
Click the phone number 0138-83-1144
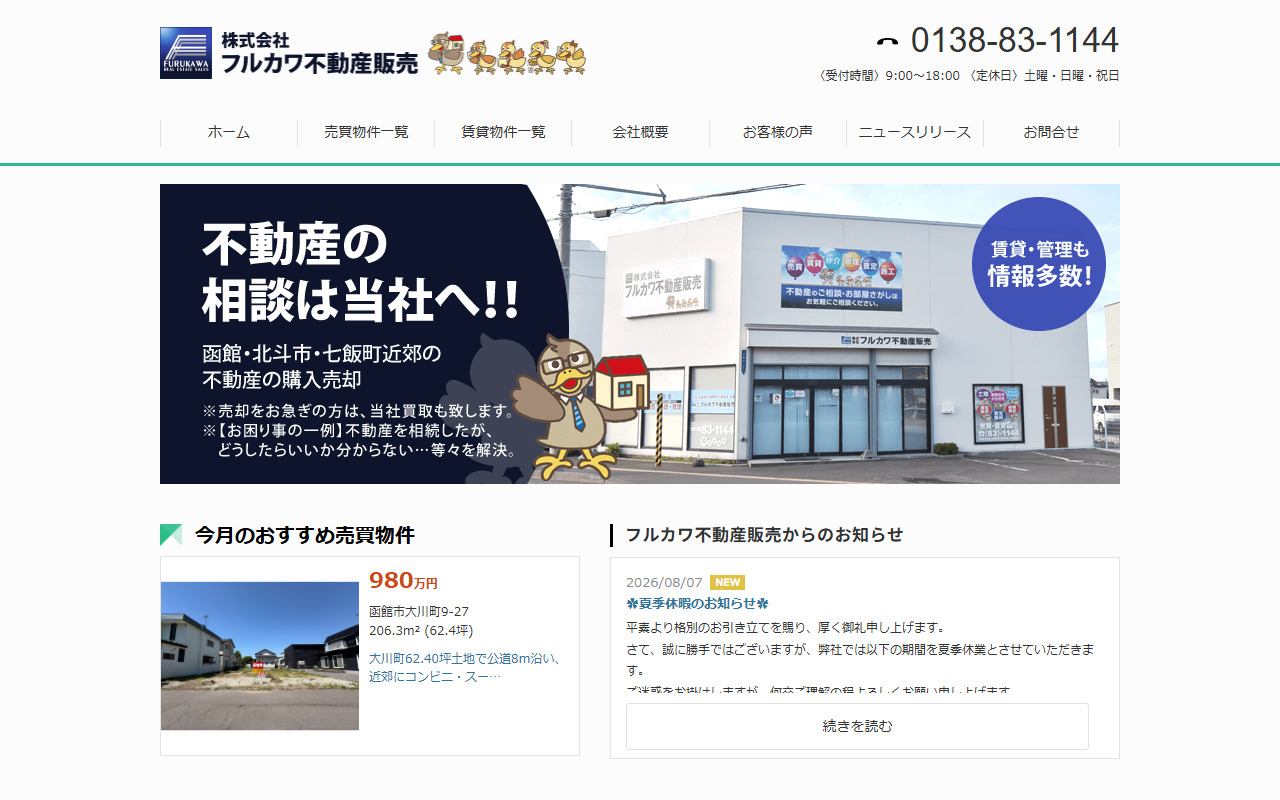[1014, 41]
